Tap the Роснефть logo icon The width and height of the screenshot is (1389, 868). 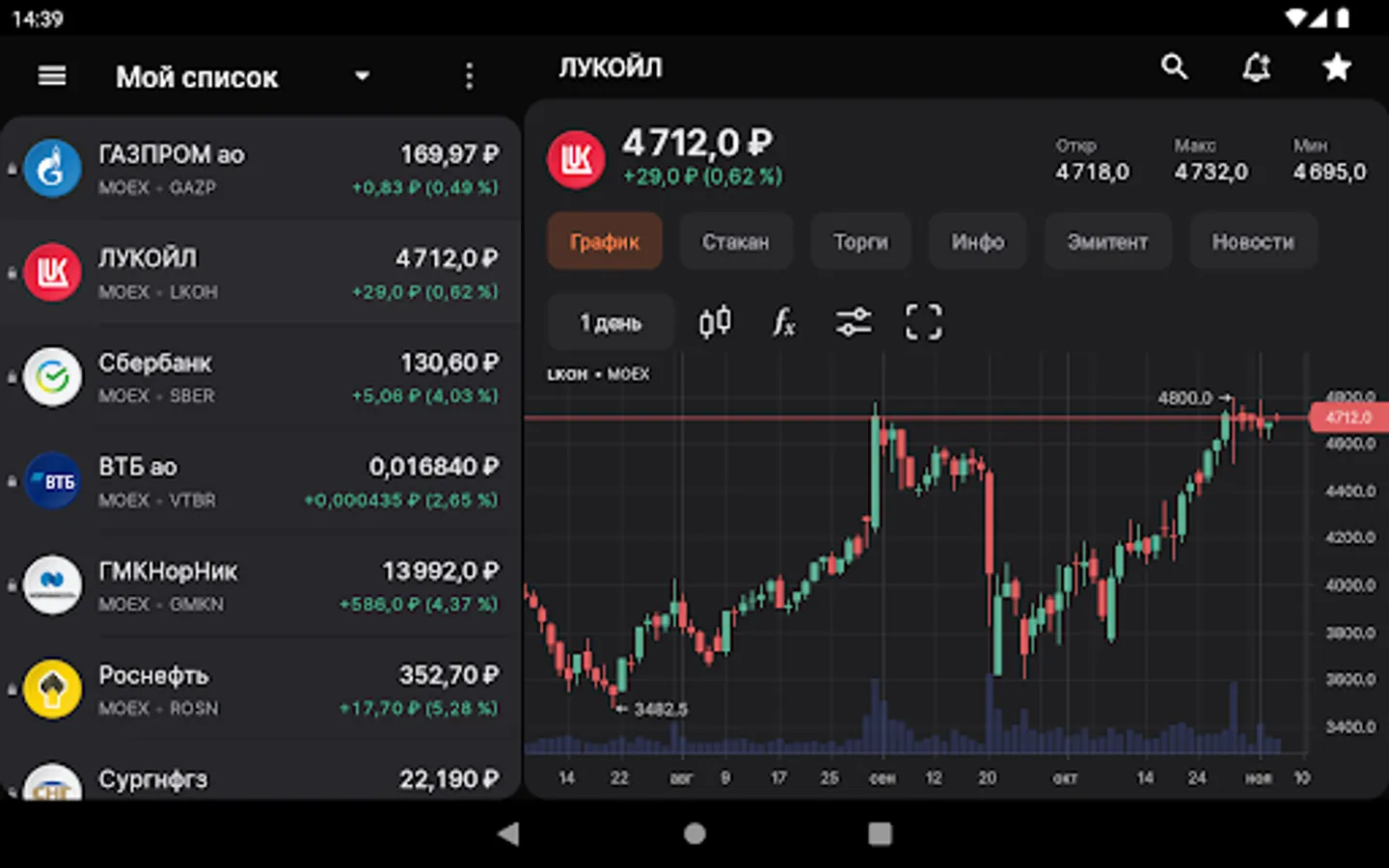point(52,689)
